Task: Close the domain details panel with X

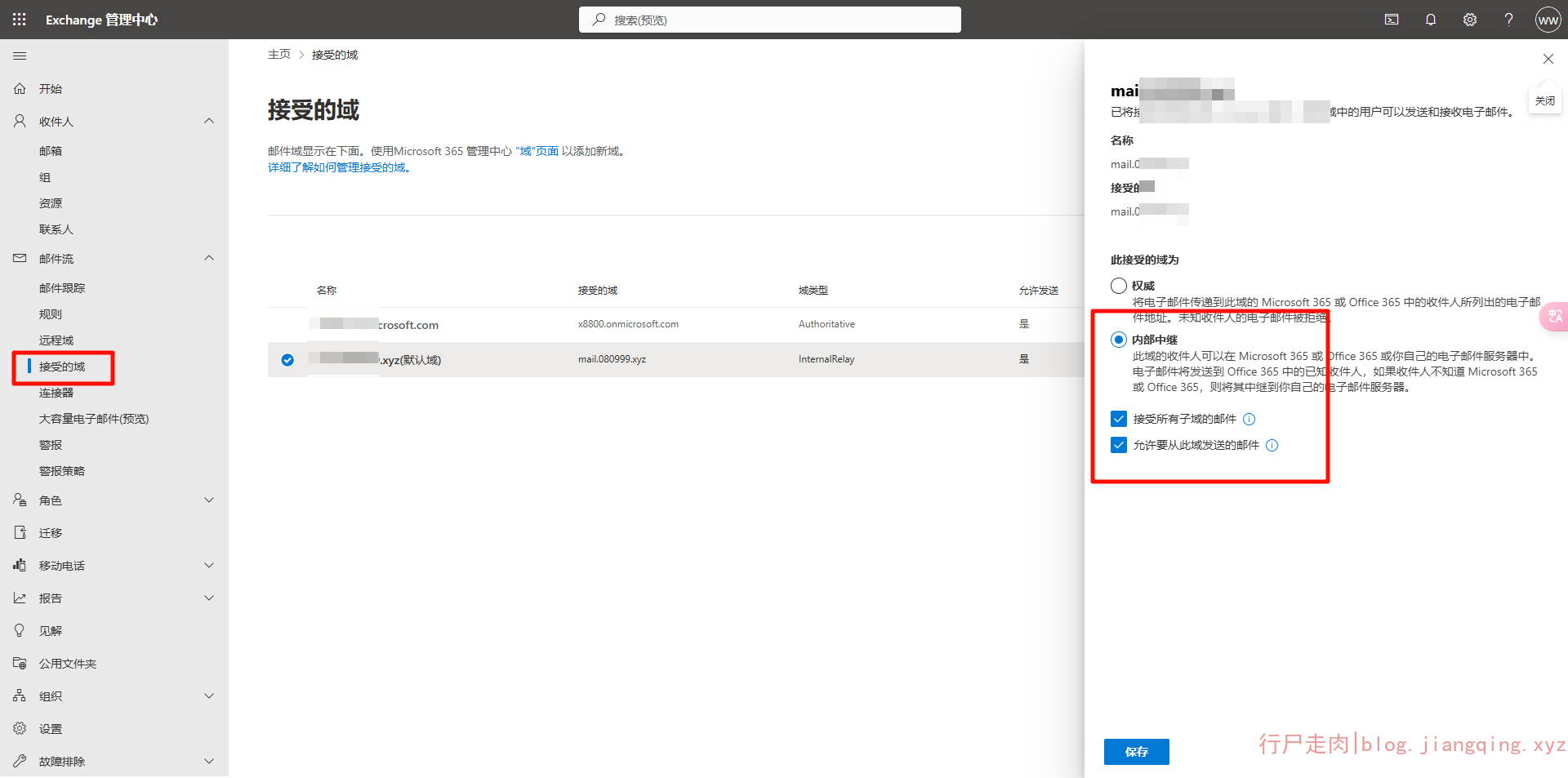Action: click(x=1548, y=59)
